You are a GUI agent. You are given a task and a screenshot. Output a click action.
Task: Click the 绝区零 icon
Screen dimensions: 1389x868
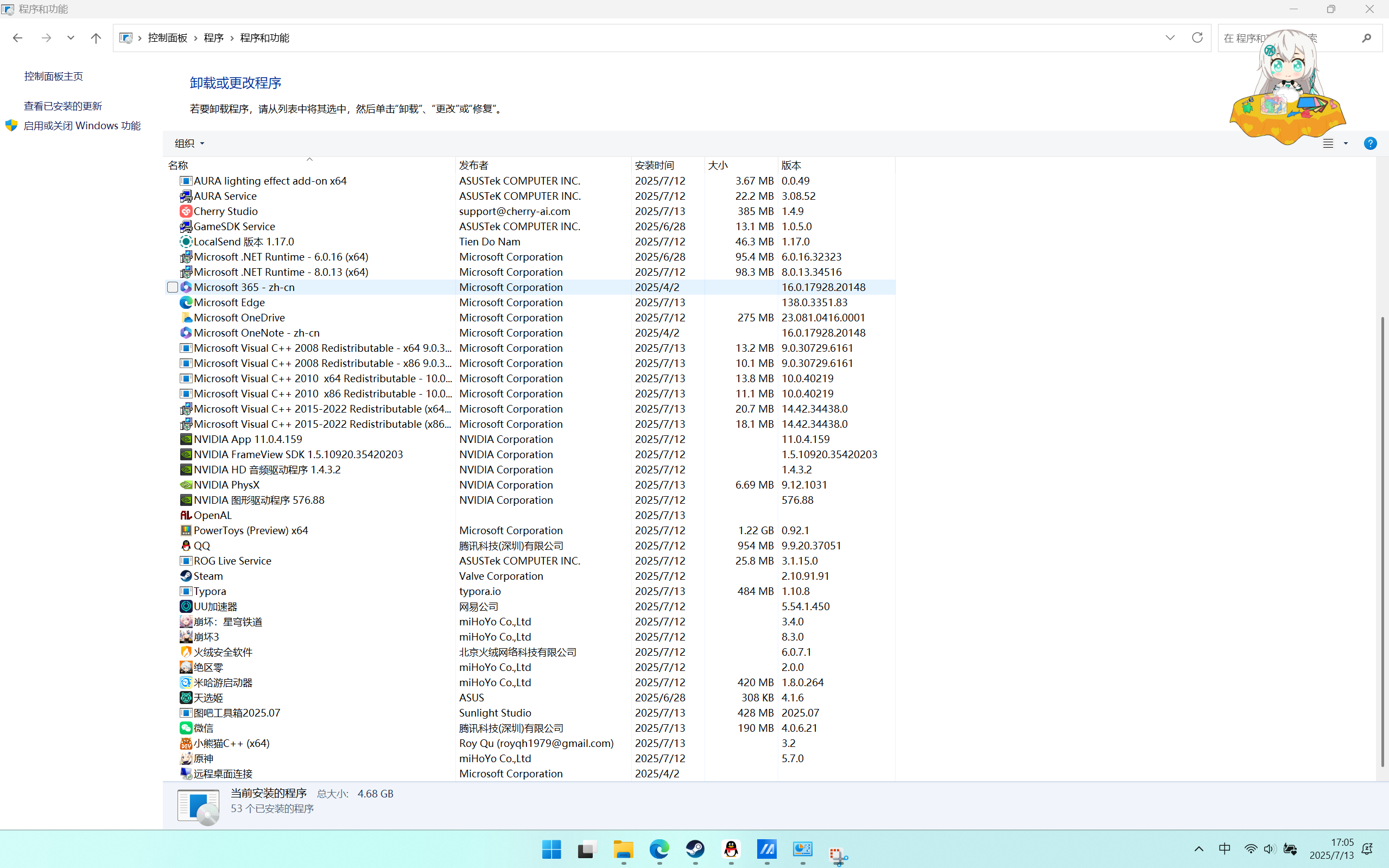pyautogui.click(x=186, y=667)
